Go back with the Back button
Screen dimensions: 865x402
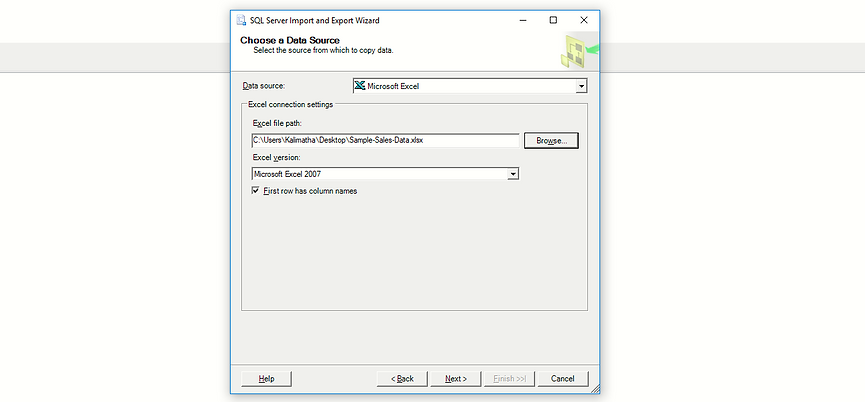tap(402, 379)
